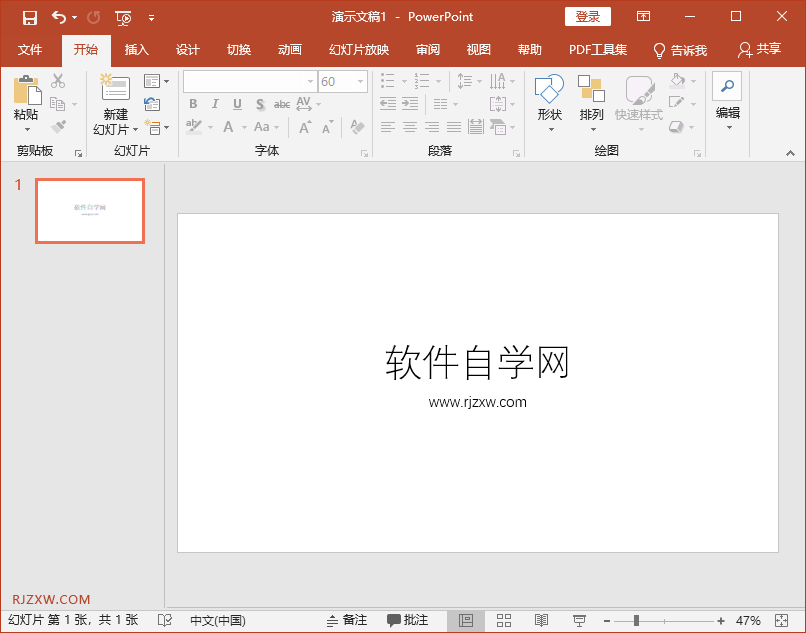Enable right text alignment

433,127
